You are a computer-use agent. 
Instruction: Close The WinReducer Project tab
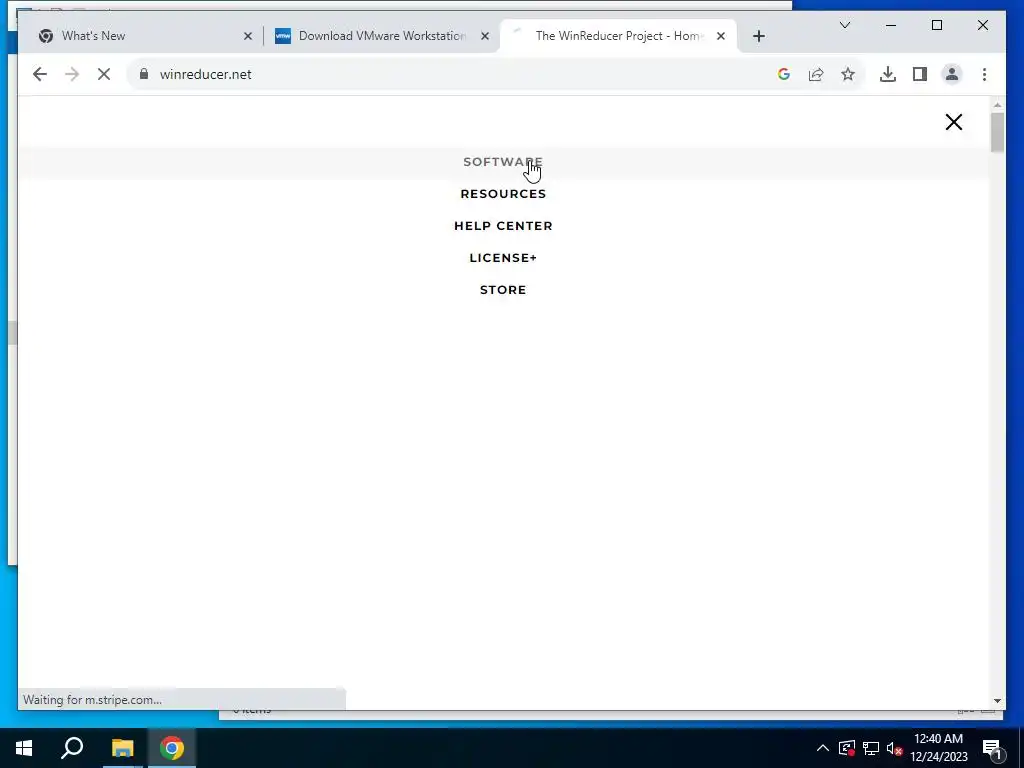click(721, 36)
